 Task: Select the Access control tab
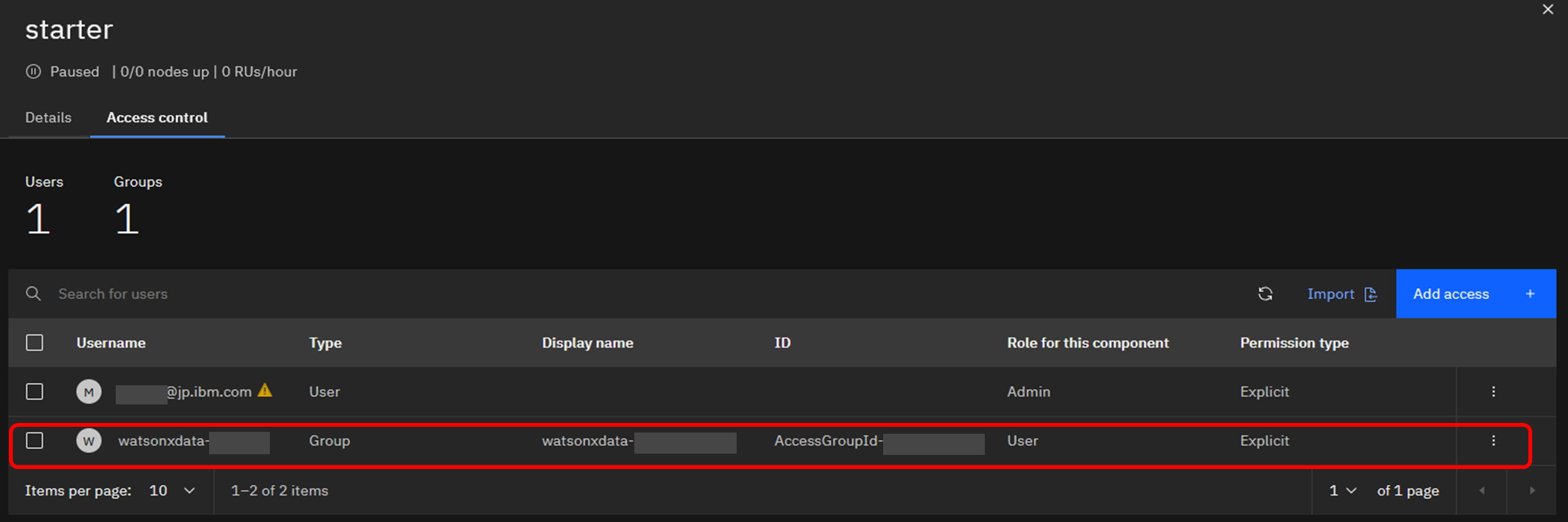[157, 118]
